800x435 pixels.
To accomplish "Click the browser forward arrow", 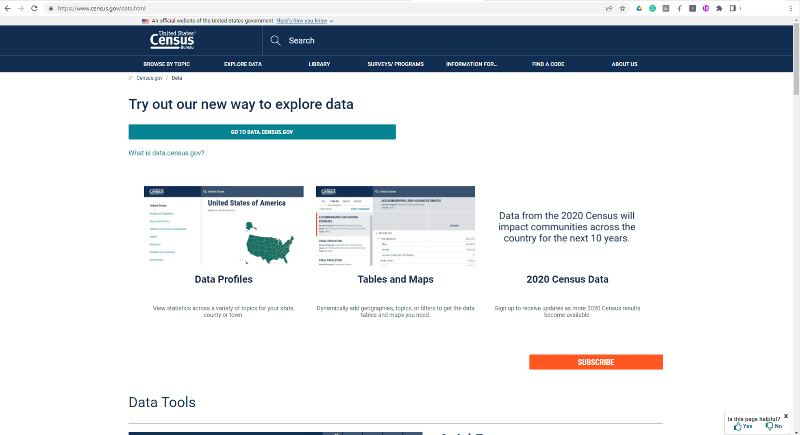I will (x=21, y=8).
